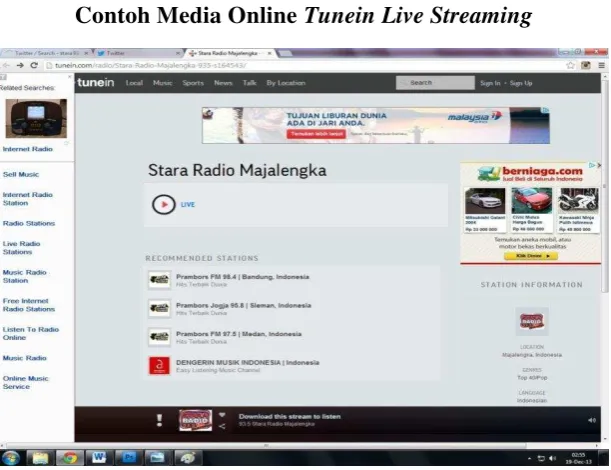
Task: Open the Music menu in TuneIn navigation
Action: [162, 83]
